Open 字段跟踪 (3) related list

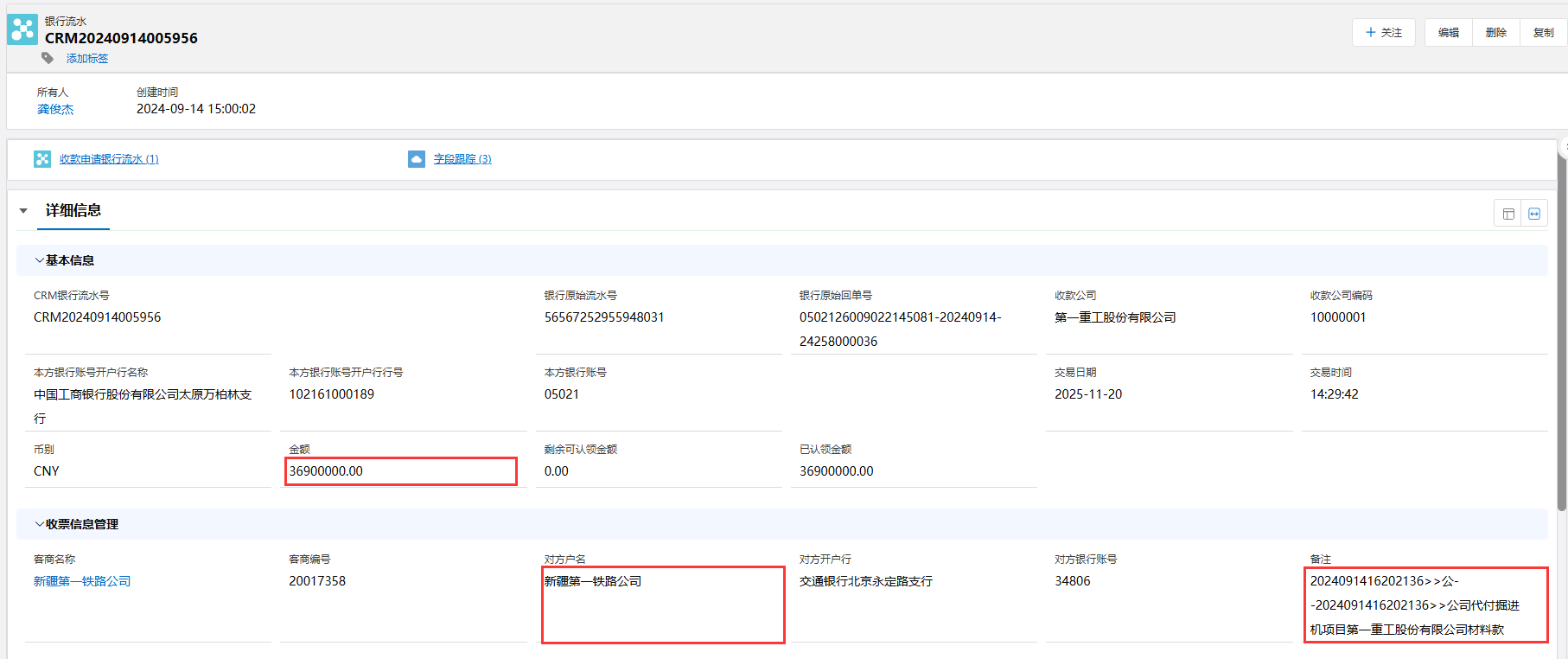coord(462,159)
